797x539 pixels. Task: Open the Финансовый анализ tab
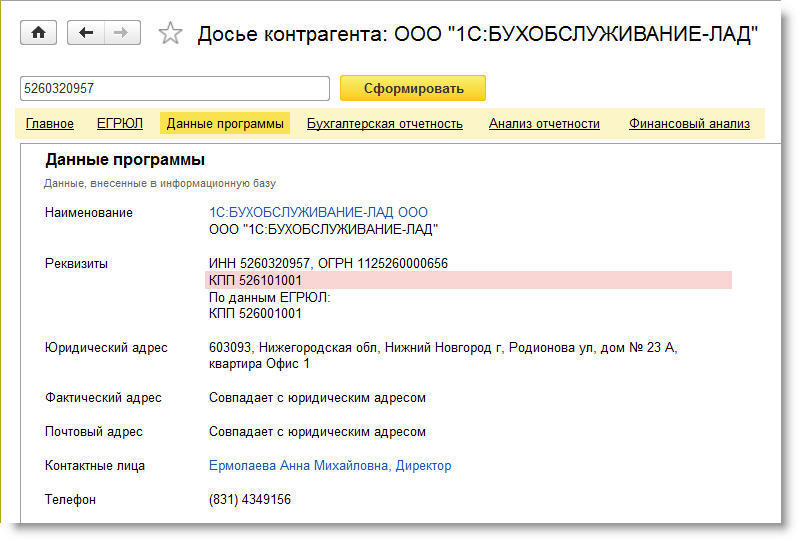pyautogui.click(x=689, y=124)
